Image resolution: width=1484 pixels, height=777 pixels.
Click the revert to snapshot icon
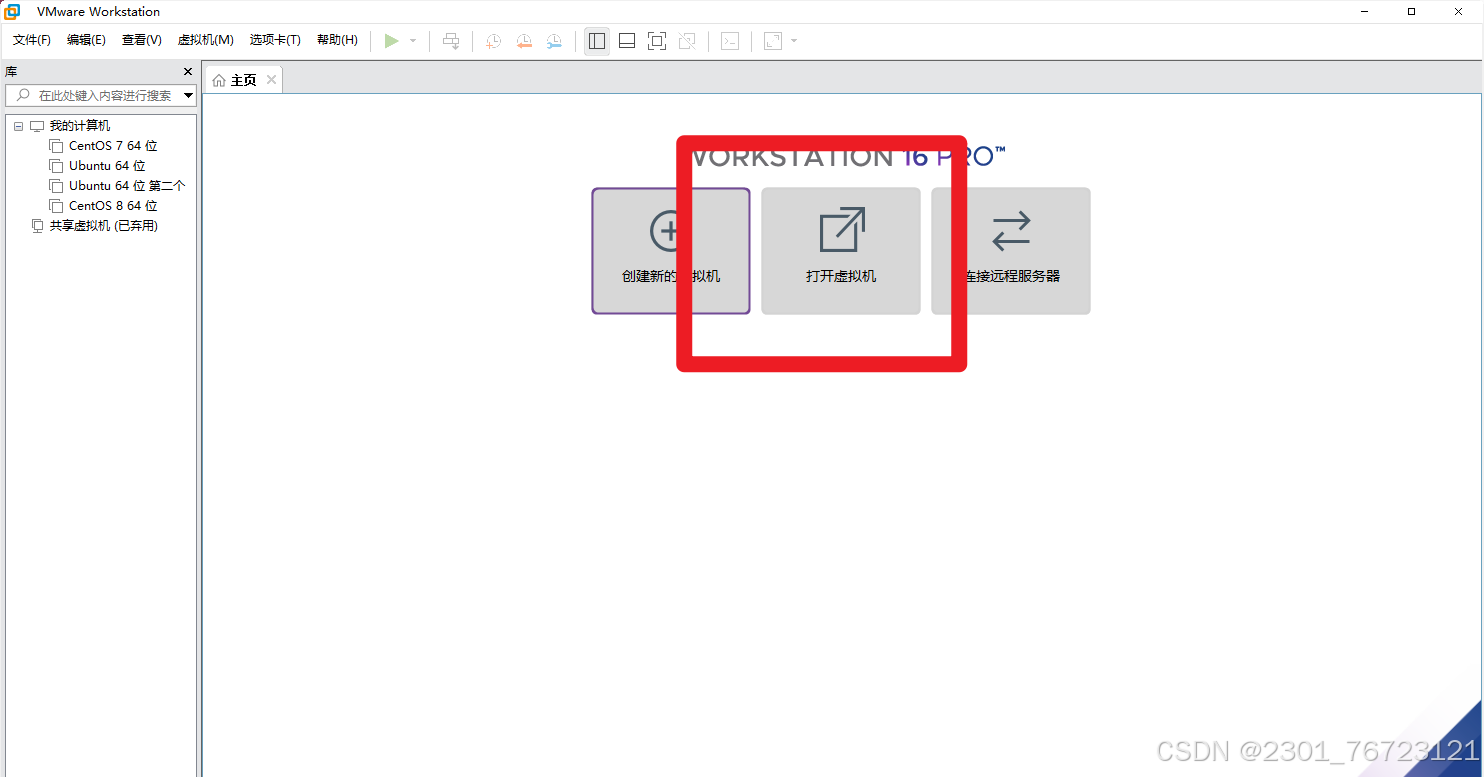coord(524,41)
